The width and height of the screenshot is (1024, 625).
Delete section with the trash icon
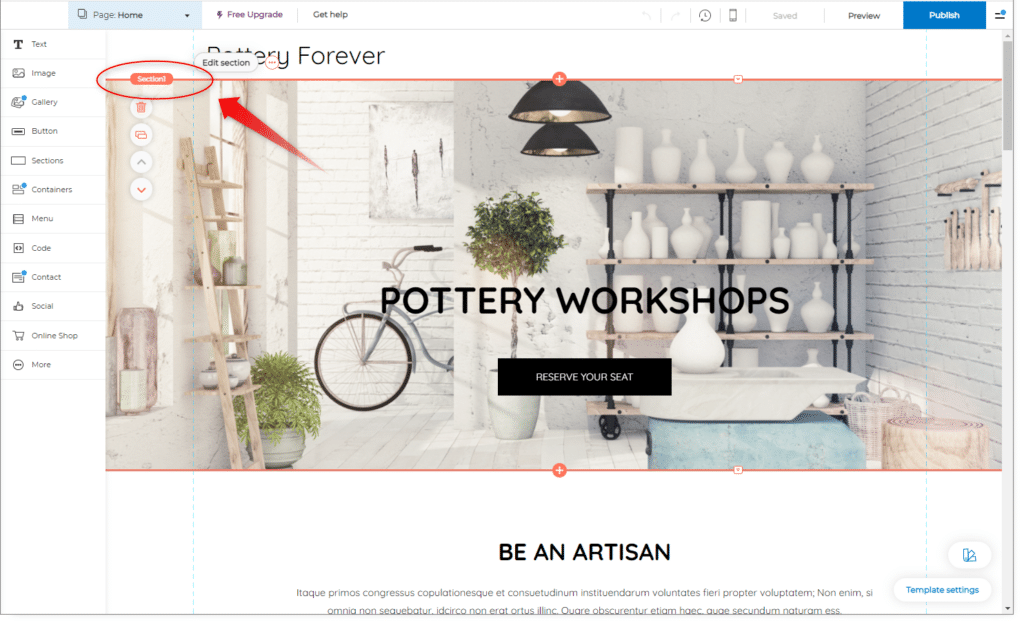tap(141, 107)
